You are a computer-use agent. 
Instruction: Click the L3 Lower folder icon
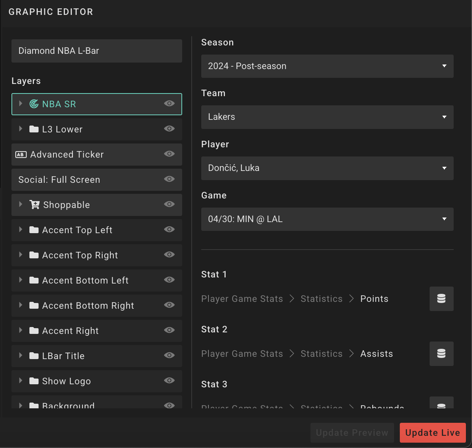pos(34,129)
